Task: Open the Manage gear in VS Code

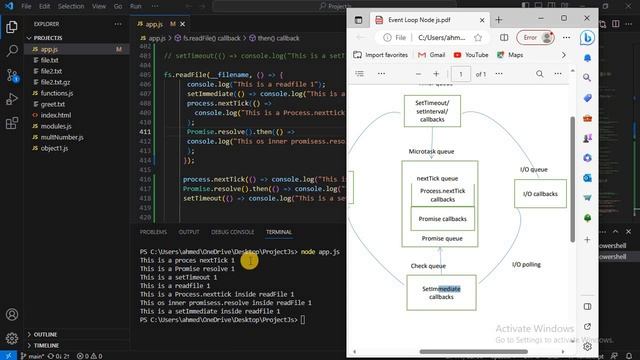Action: [12, 338]
